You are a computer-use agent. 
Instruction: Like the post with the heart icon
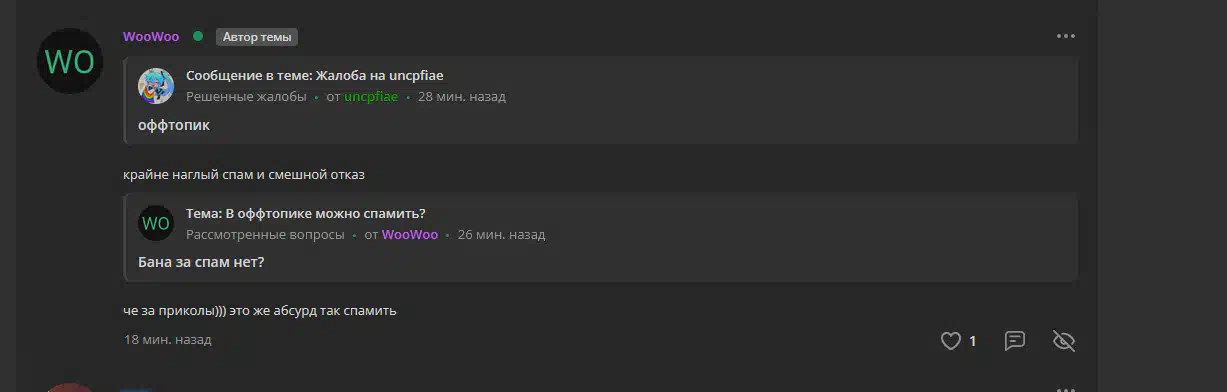click(x=950, y=341)
